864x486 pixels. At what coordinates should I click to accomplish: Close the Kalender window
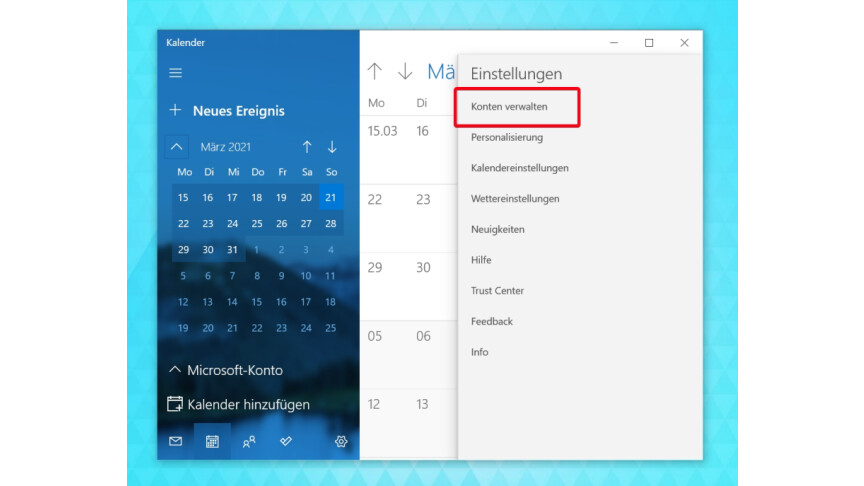click(684, 43)
